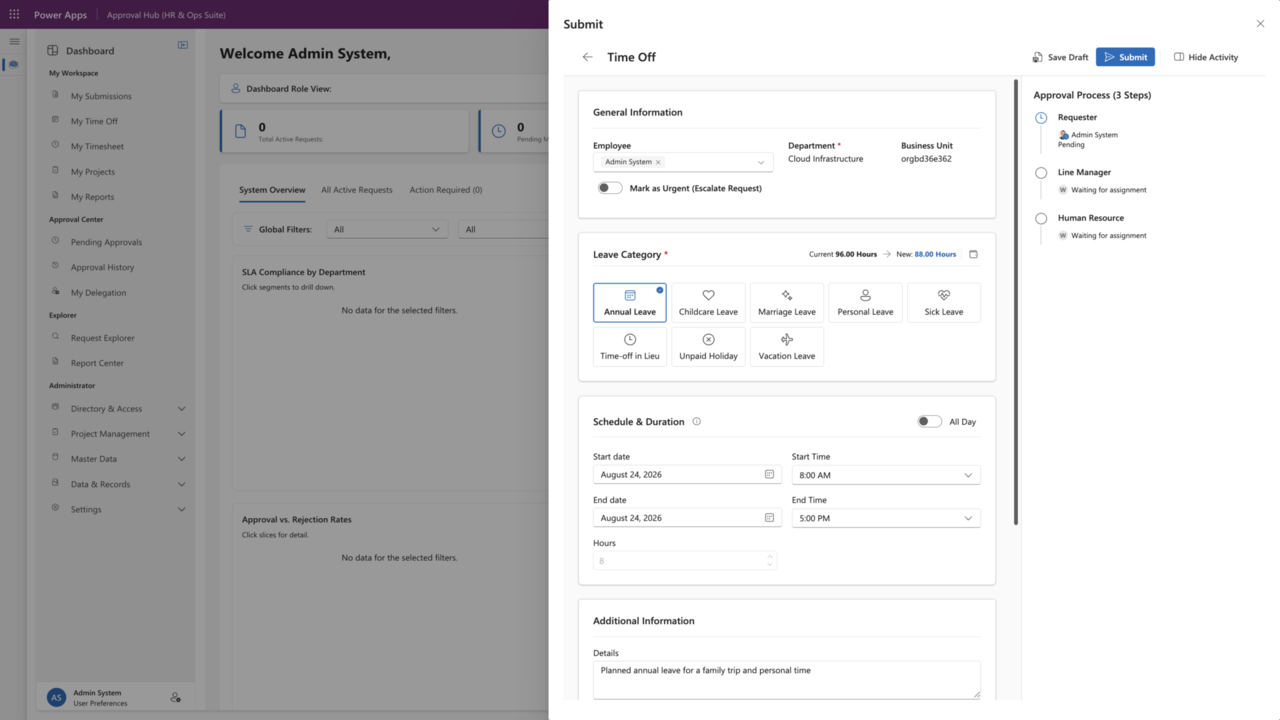Select Unpaid Holiday category
1280x720 pixels.
708,347
